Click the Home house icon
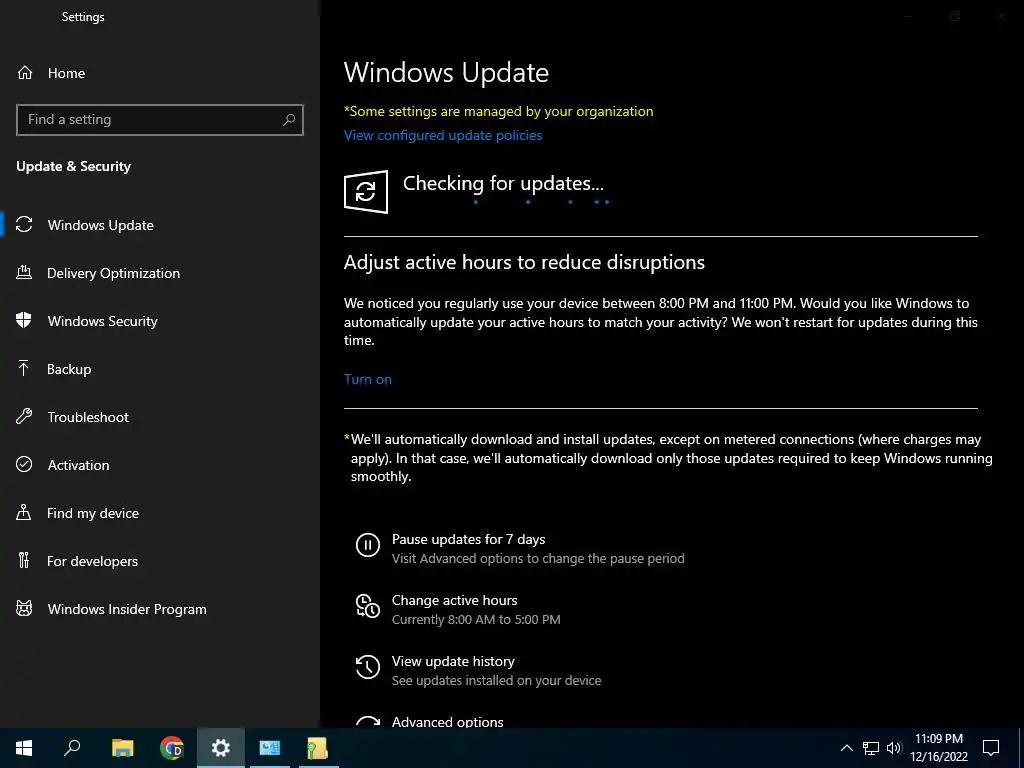Screen dimensions: 1024x768 pyautogui.click(x=25, y=73)
